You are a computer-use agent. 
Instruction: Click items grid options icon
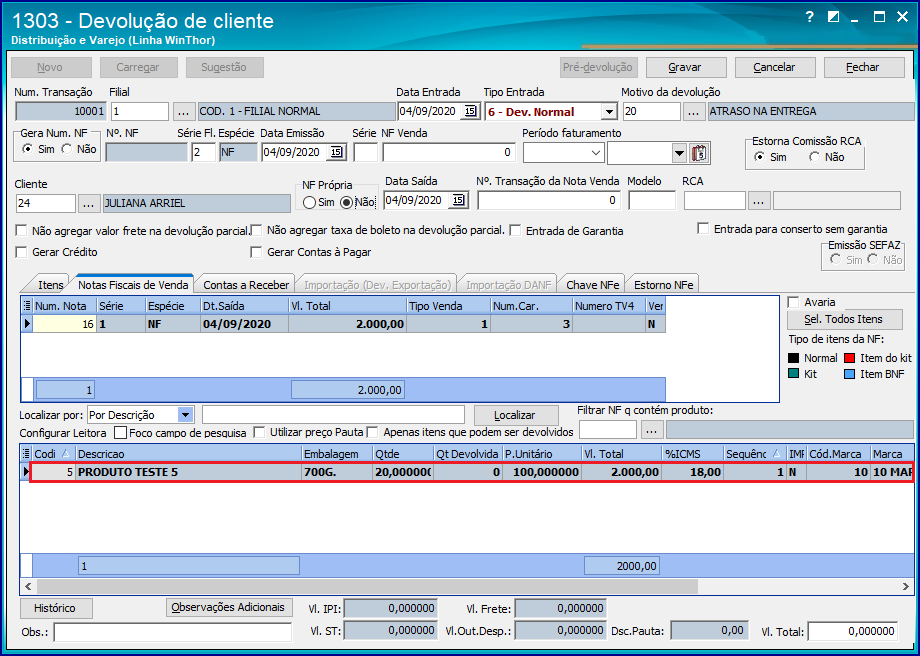[26, 454]
